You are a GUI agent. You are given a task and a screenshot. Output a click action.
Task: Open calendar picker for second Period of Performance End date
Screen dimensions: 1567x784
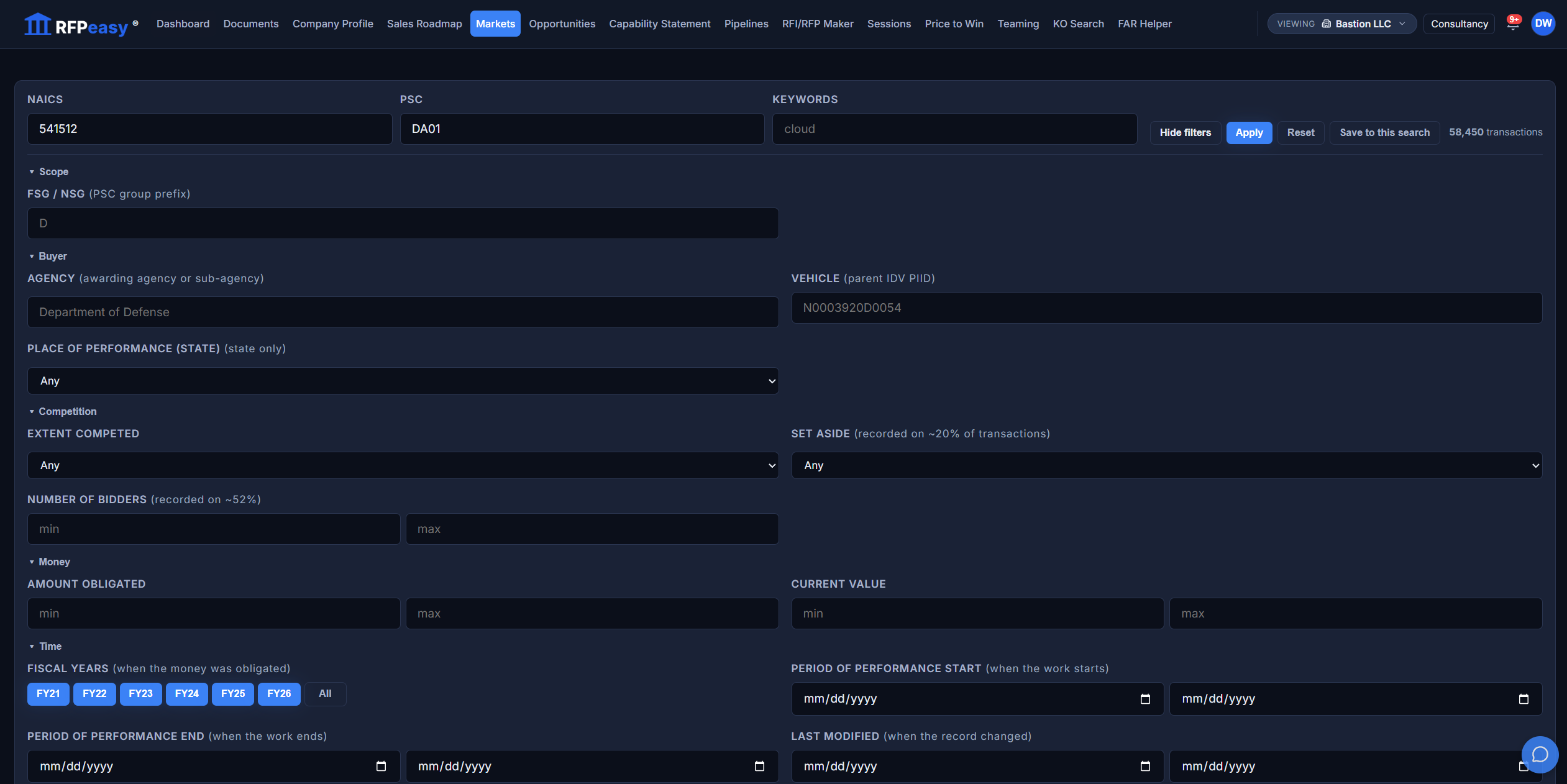[x=759, y=766]
